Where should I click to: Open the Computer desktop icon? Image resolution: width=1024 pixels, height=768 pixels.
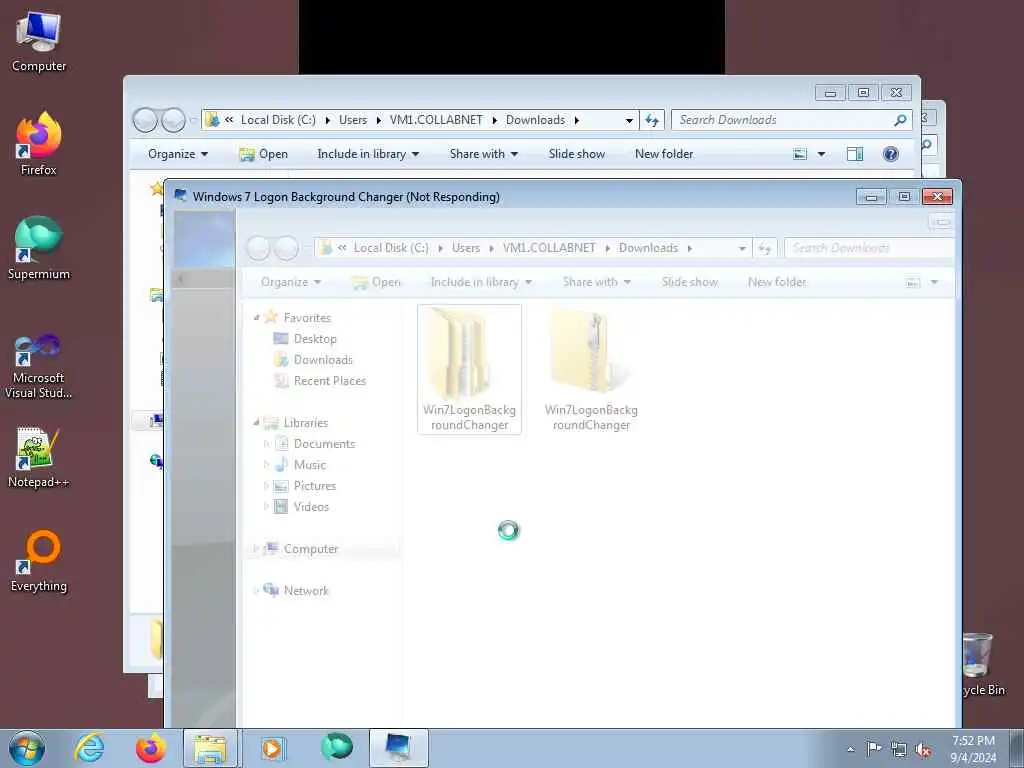click(x=39, y=42)
